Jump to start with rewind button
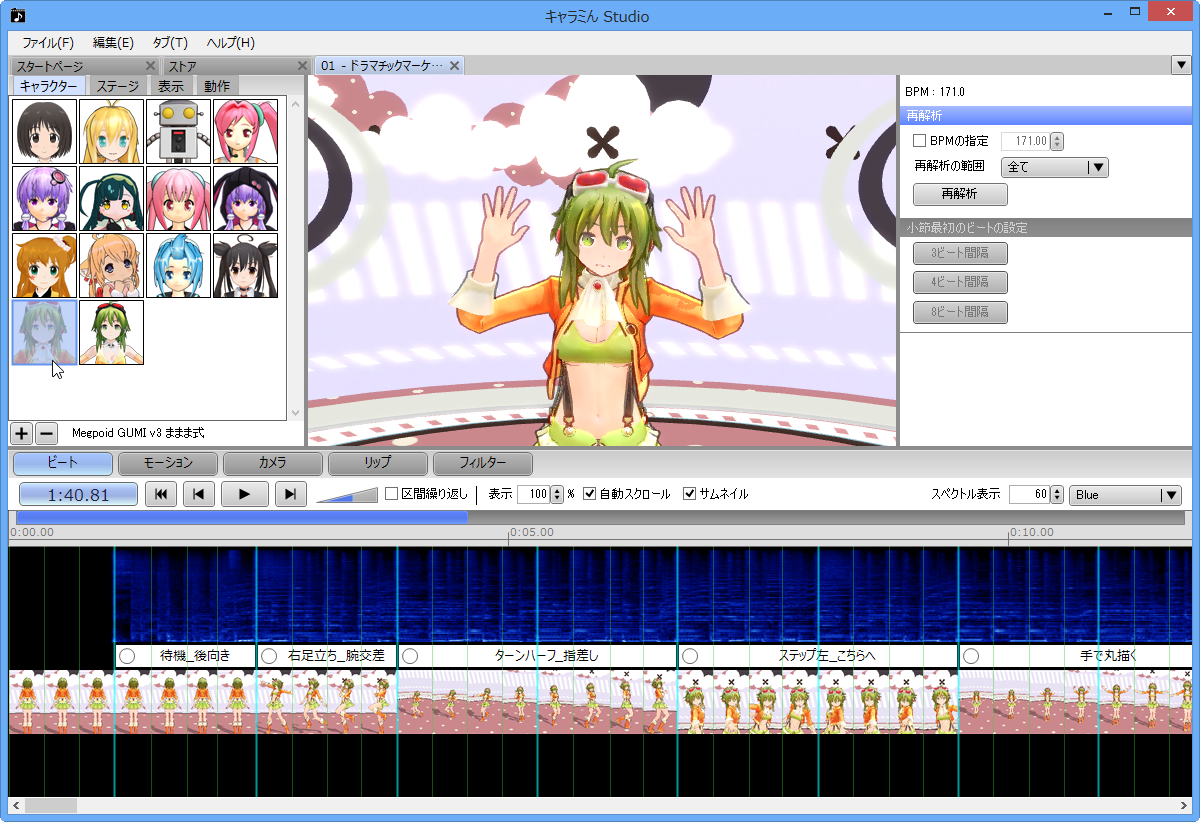 (x=161, y=493)
